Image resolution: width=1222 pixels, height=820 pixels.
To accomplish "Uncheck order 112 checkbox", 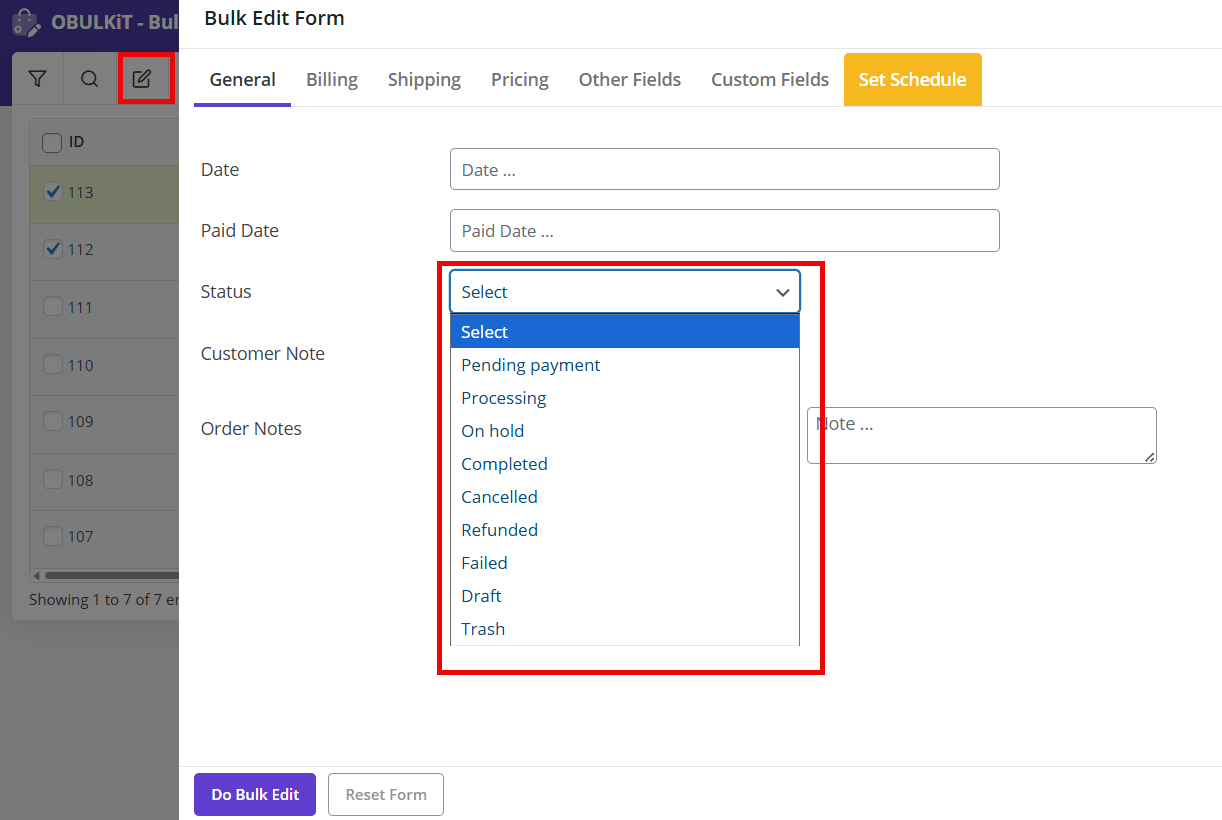I will (x=53, y=249).
